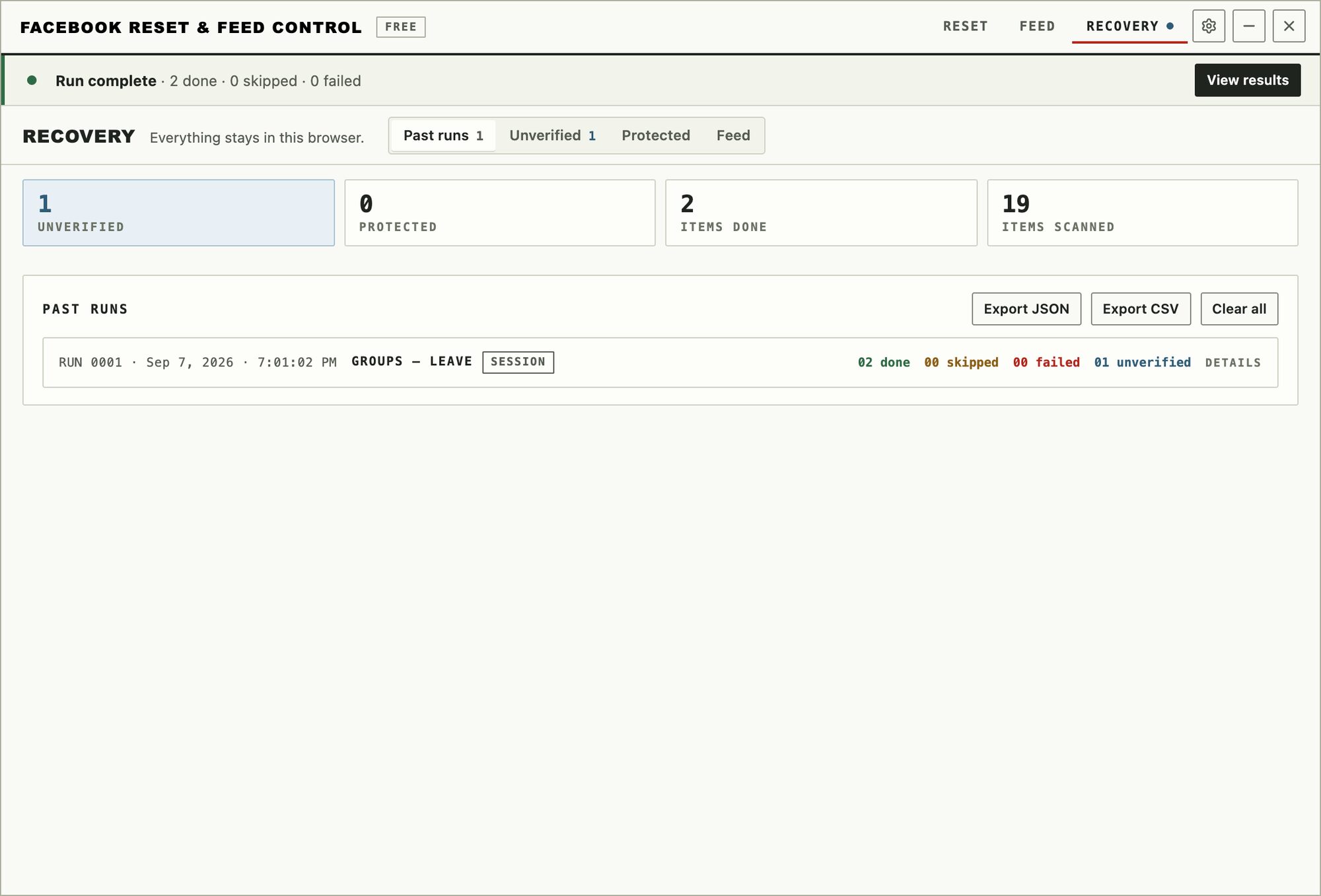Click the FREE plan badge
This screenshot has width=1321, height=896.
click(x=401, y=27)
